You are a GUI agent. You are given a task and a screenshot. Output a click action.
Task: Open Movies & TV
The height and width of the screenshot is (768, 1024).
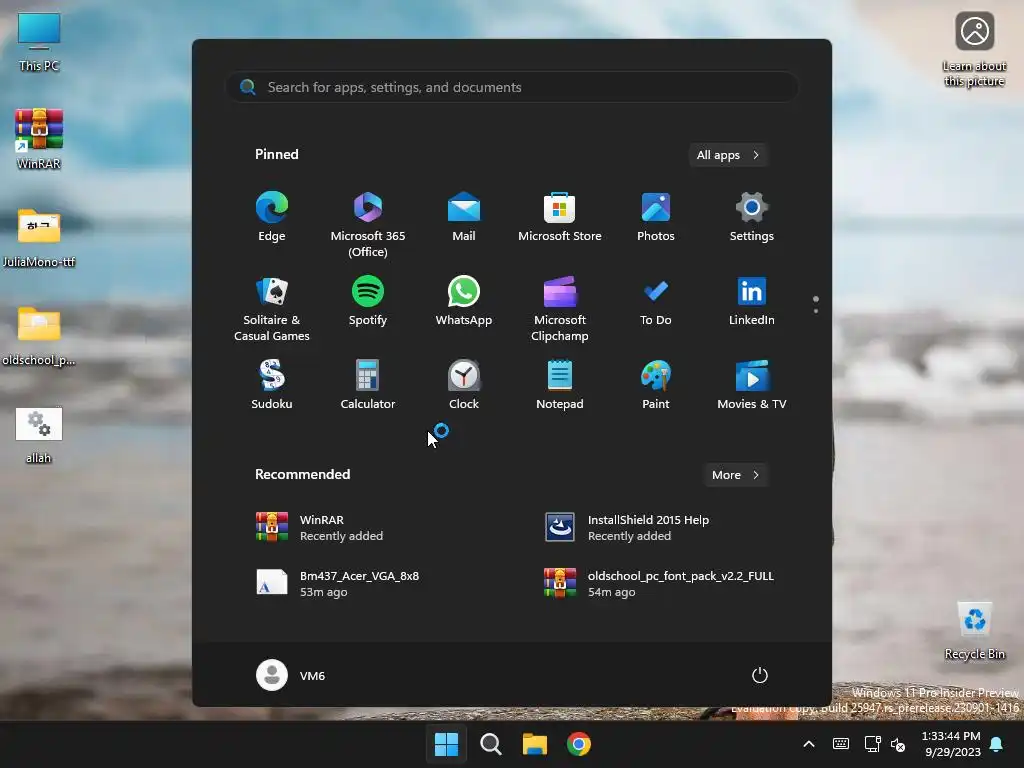[x=752, y=385]
